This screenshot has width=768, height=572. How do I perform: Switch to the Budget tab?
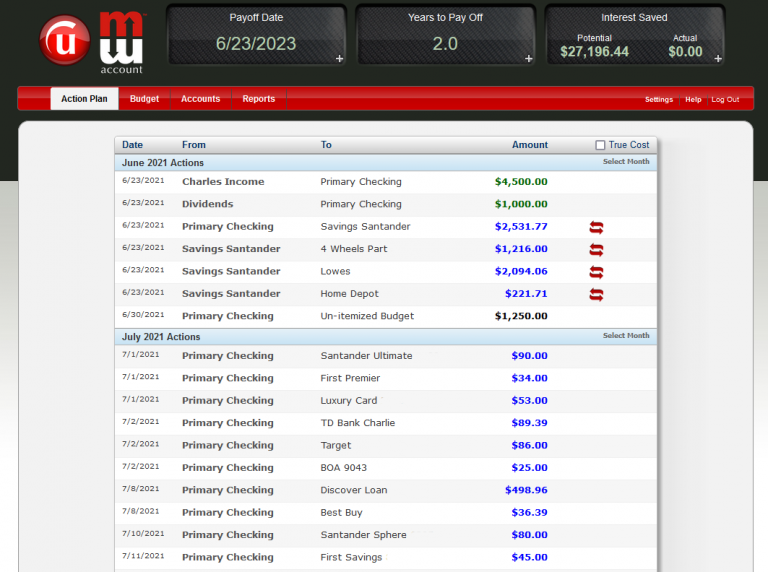point(144,99)
